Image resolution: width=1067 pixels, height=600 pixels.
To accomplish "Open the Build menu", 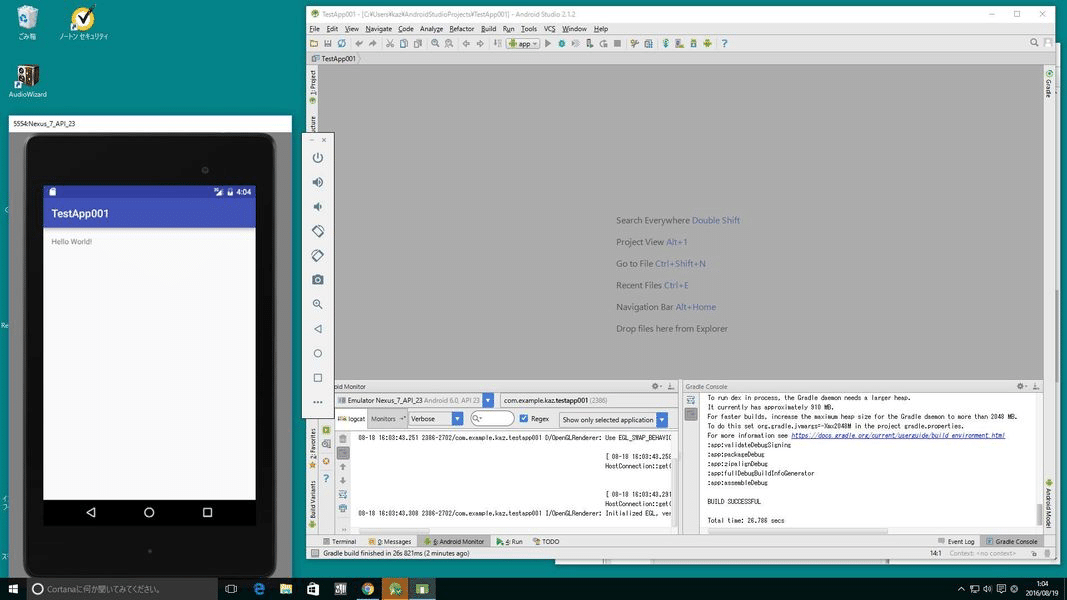I will (489, 29).
